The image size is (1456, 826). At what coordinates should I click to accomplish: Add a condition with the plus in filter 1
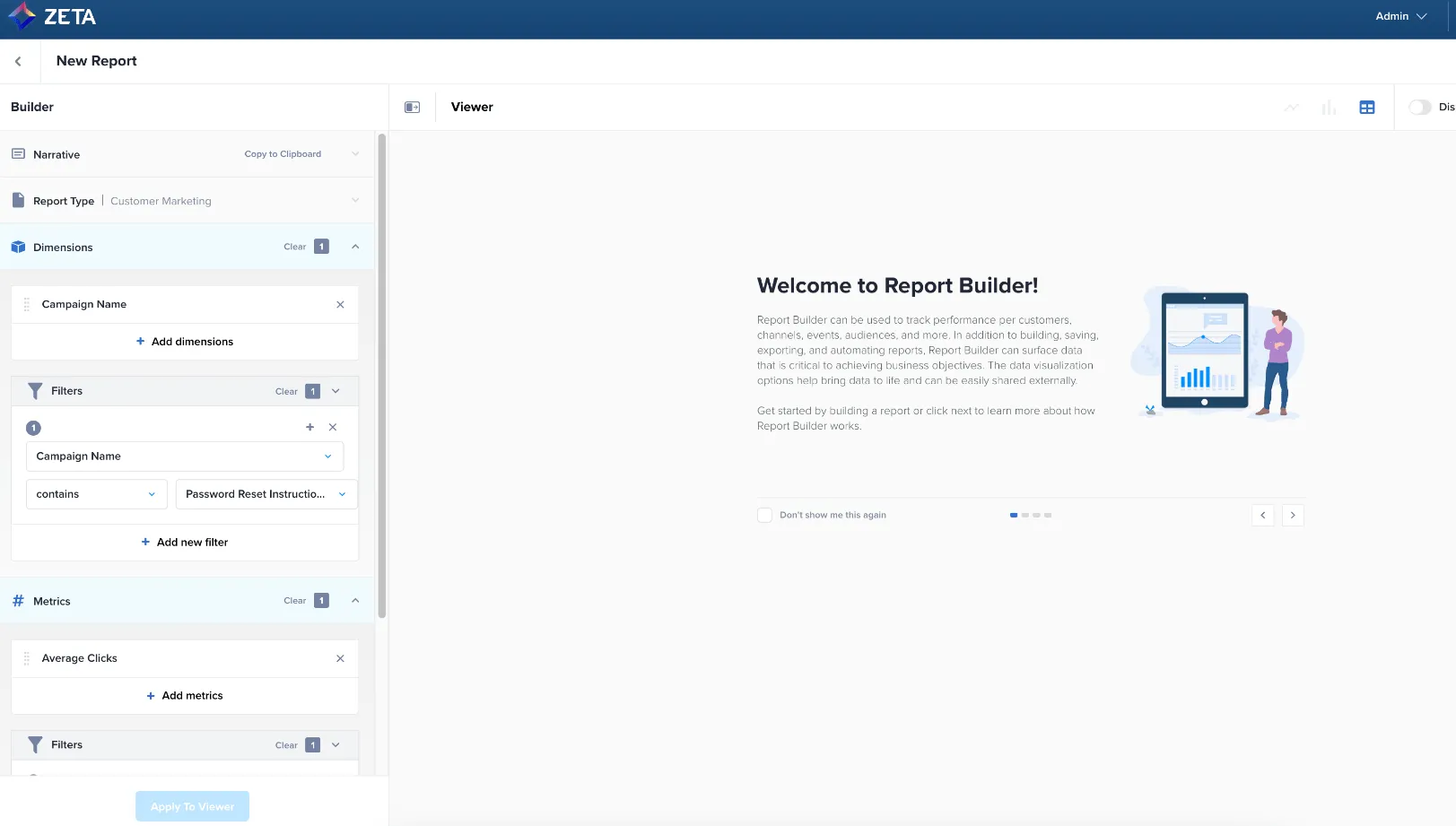coord(310,427)
